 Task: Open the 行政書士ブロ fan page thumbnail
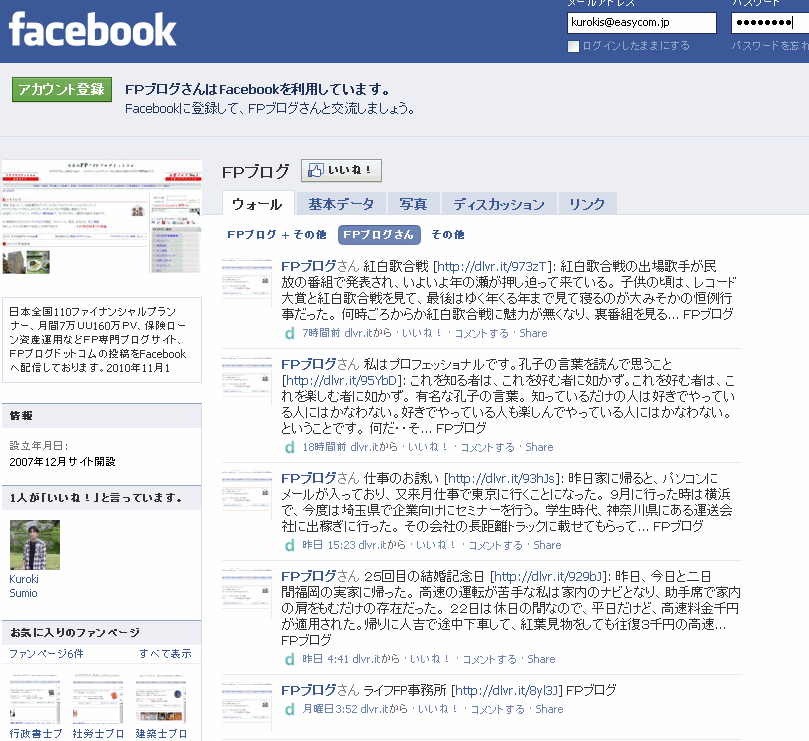pyautogui.click(x=35, y=699)
